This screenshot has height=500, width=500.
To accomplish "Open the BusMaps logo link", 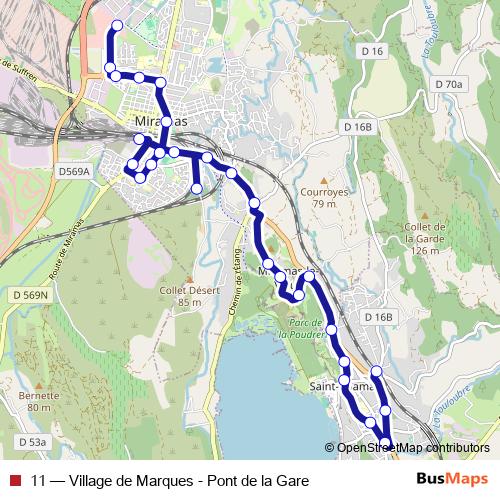I will coord(452,479).
